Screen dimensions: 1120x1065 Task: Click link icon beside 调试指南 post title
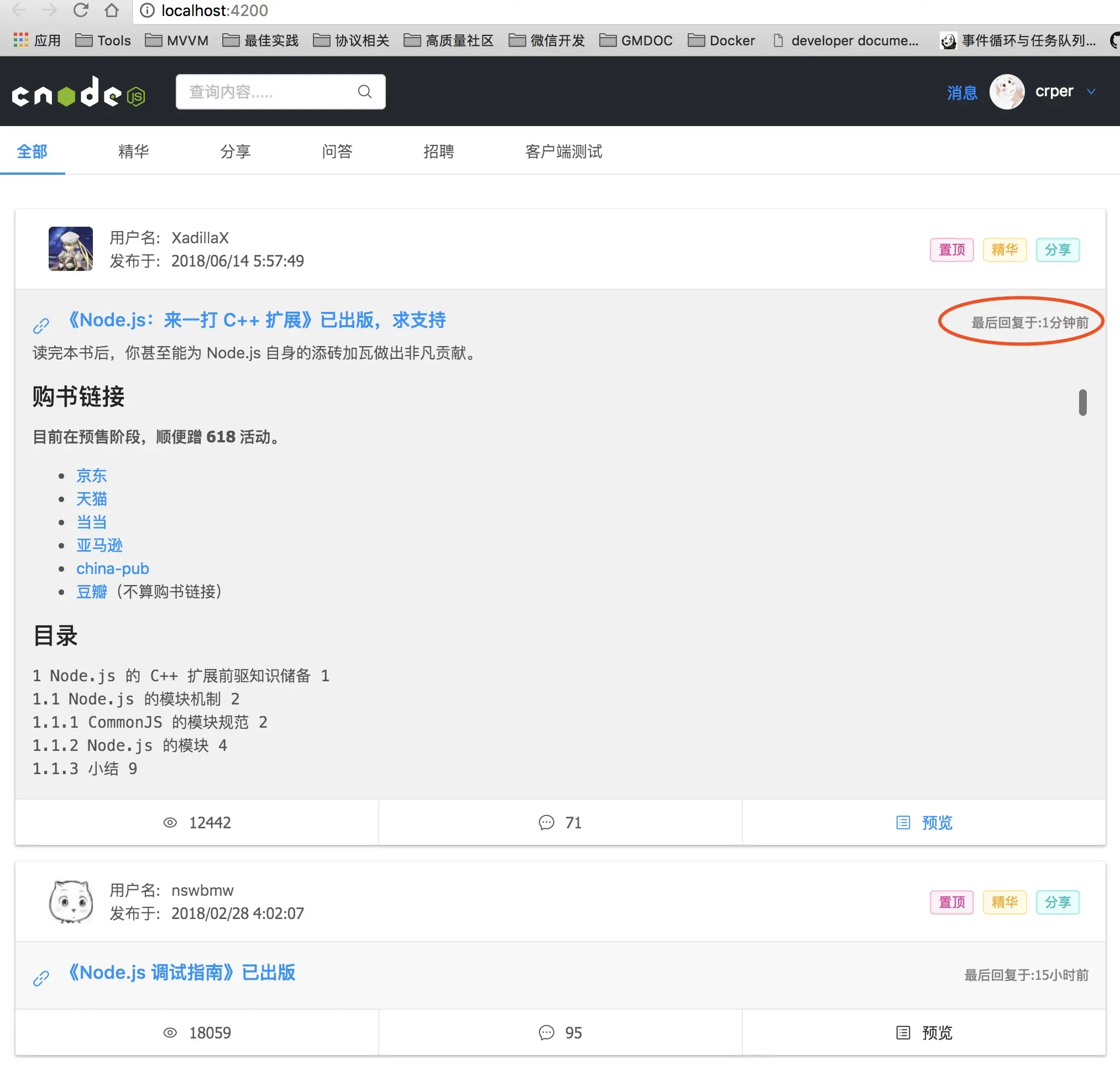[x=41, y=978]
